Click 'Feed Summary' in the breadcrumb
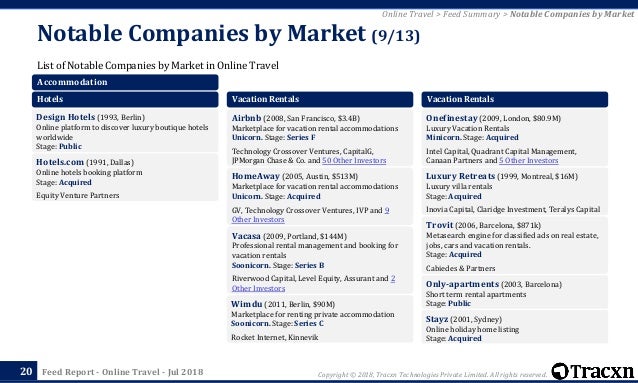Screen dimensions: 638x383 (471, 14)
